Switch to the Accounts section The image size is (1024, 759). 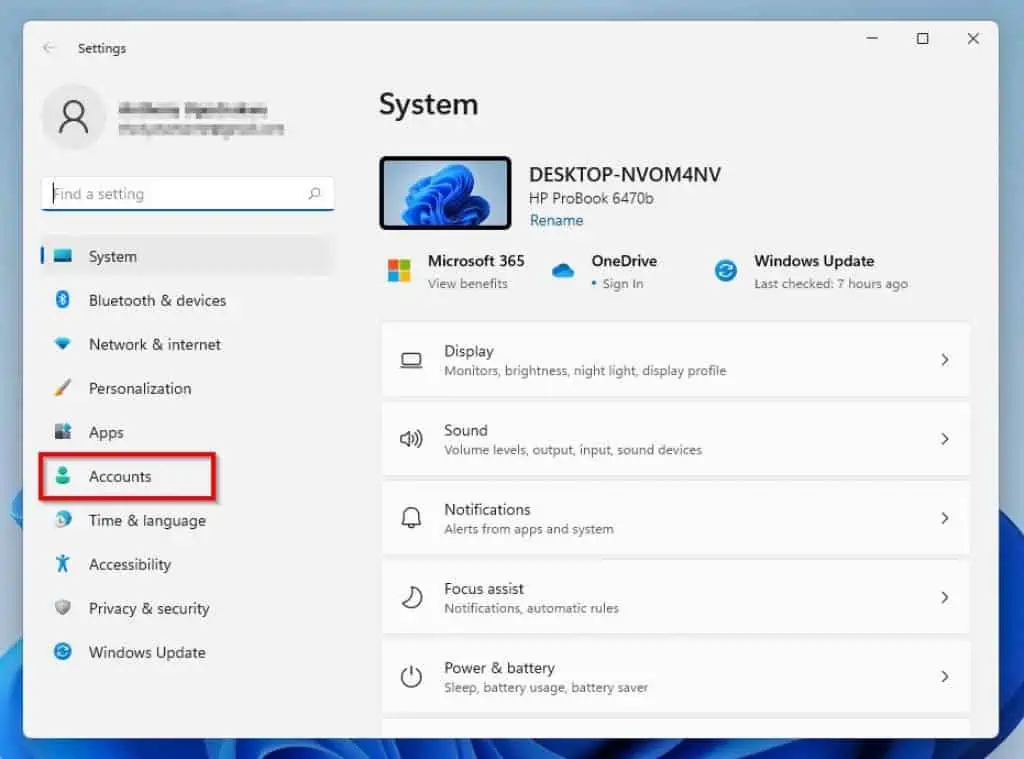point(120,477)
